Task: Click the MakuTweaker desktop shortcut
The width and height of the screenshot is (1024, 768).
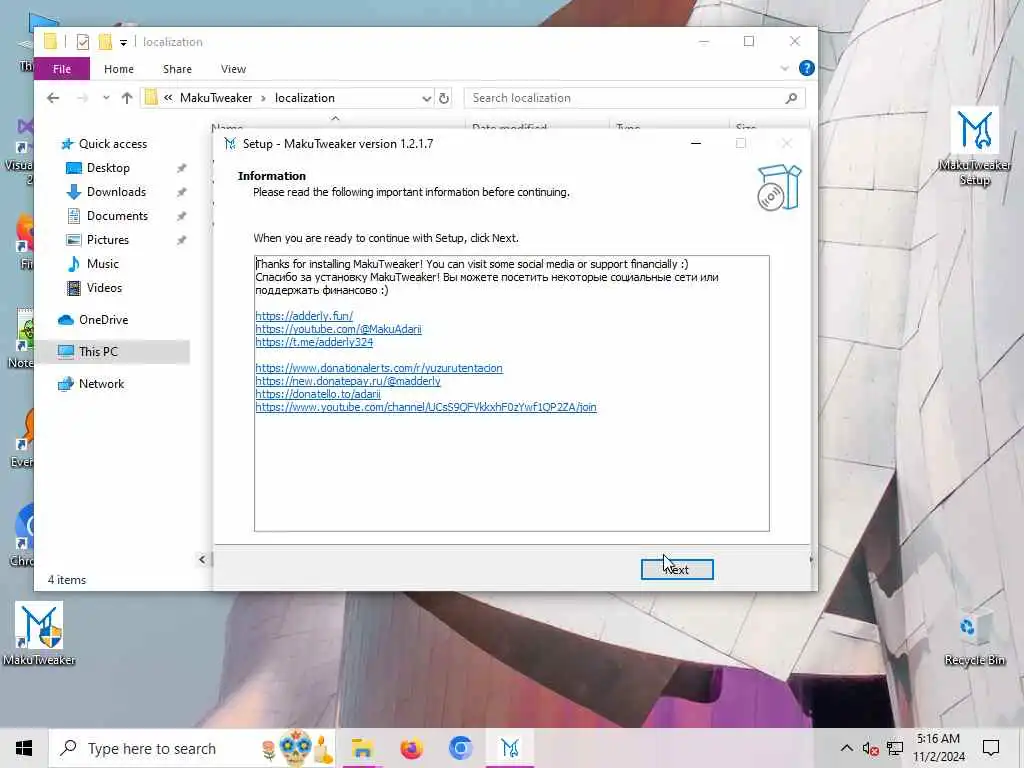Action: pos(39,633)
